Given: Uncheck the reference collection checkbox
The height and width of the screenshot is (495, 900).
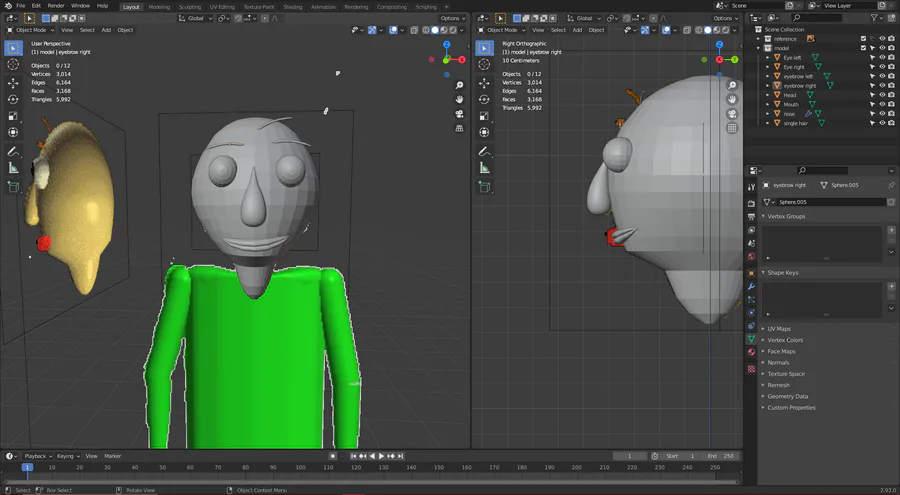Looking at the screenshot, I should 864,38.
